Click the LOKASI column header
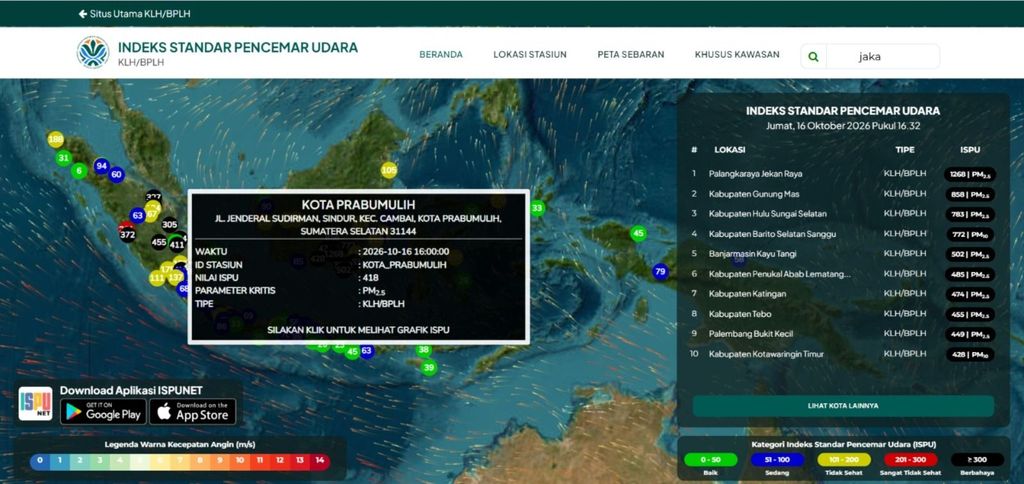The image size is (1024, 484). click(x=729, y=150)
